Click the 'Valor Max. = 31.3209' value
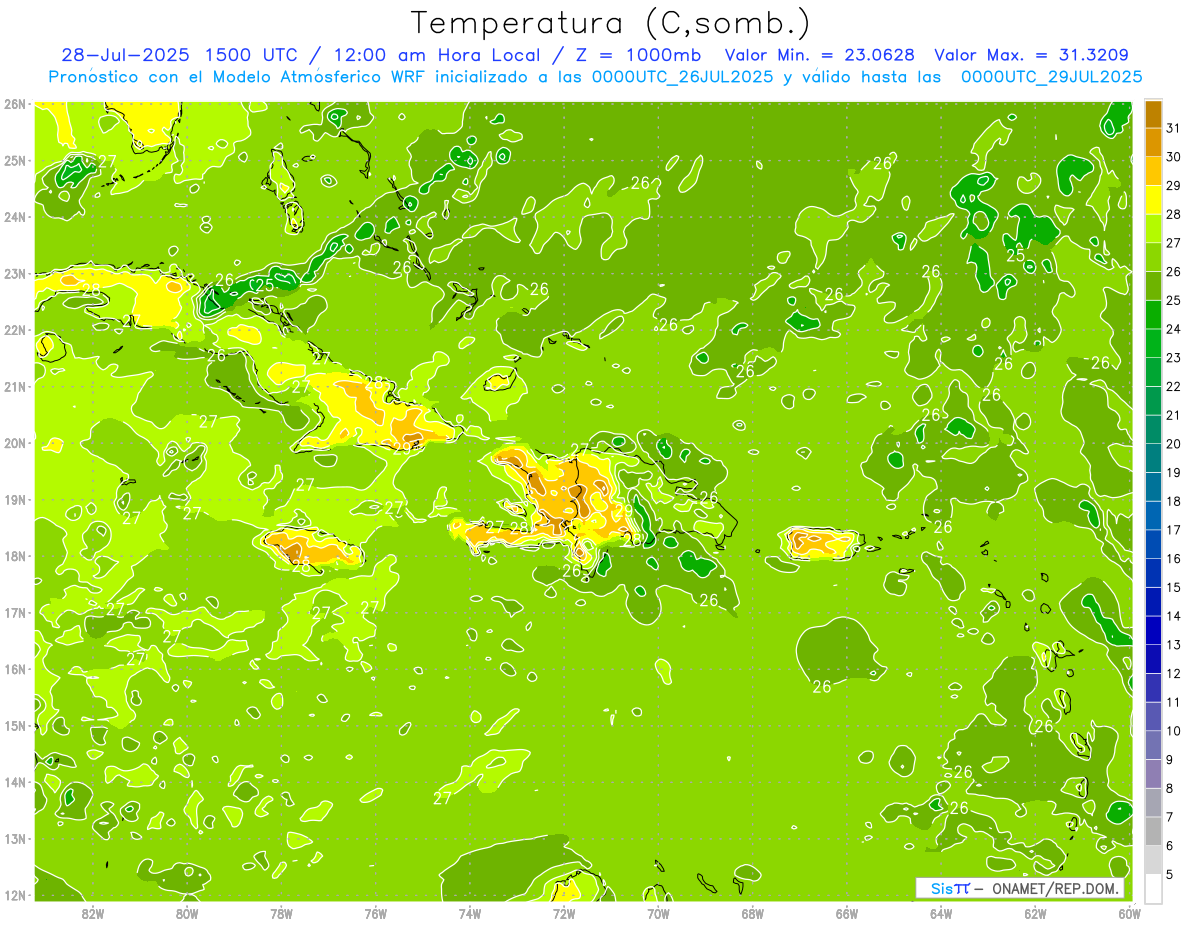 pyautogui.click(x=1032, y=55)
